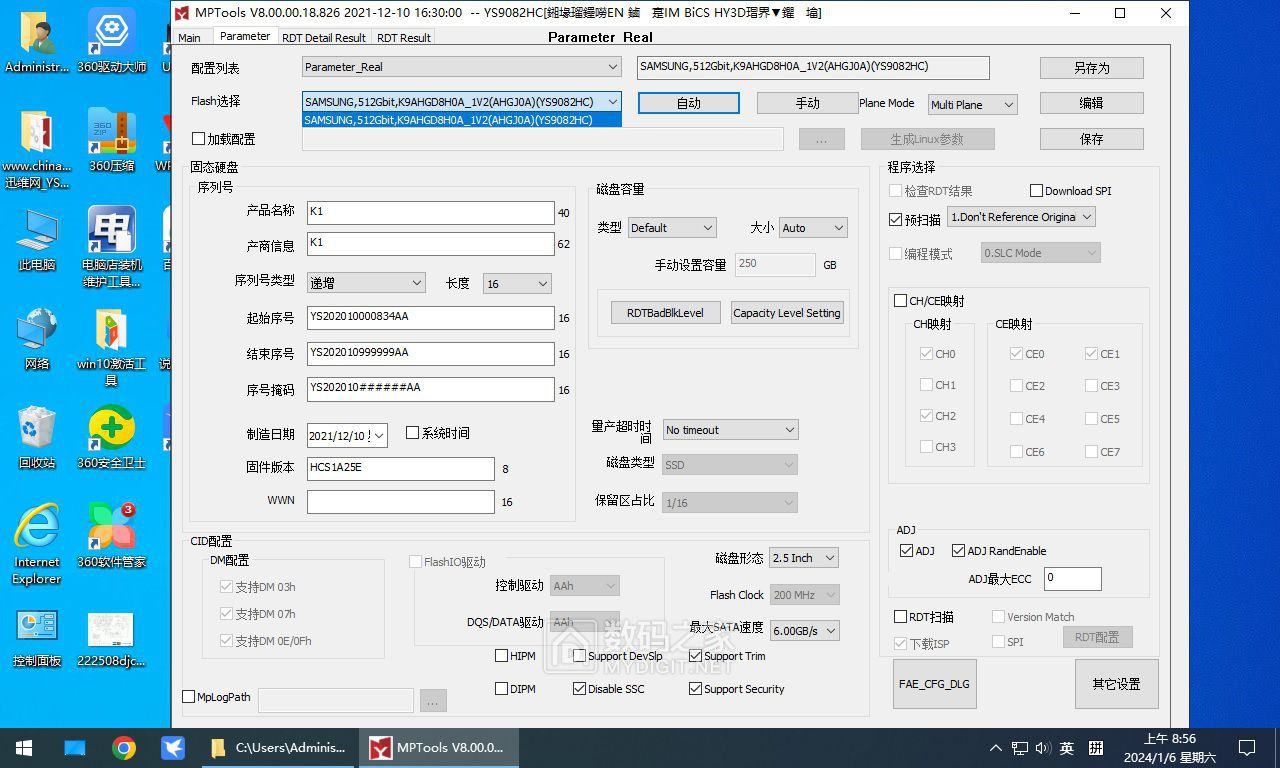Expand the 序列号类型 递增 dropdown

tap(365, 283)
